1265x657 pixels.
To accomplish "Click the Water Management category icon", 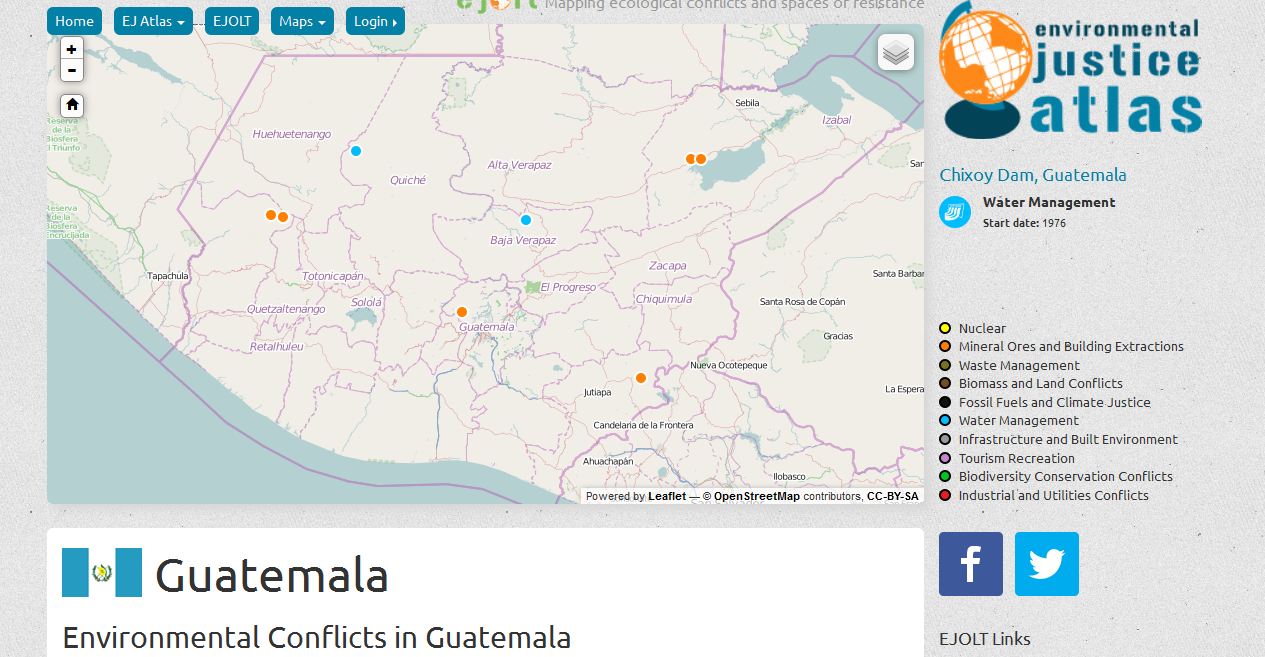I will 954,212.
